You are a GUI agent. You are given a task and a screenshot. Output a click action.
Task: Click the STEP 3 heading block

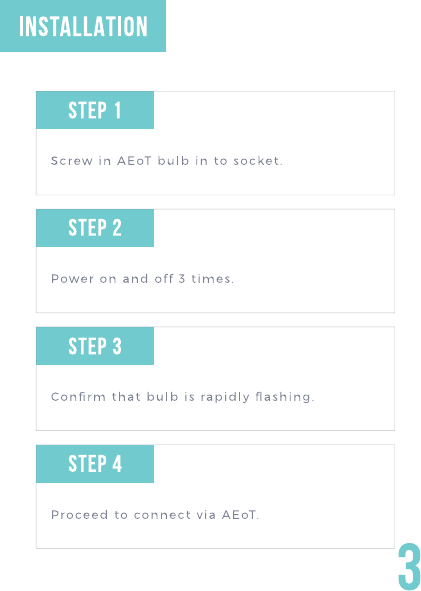coord(95,346)
